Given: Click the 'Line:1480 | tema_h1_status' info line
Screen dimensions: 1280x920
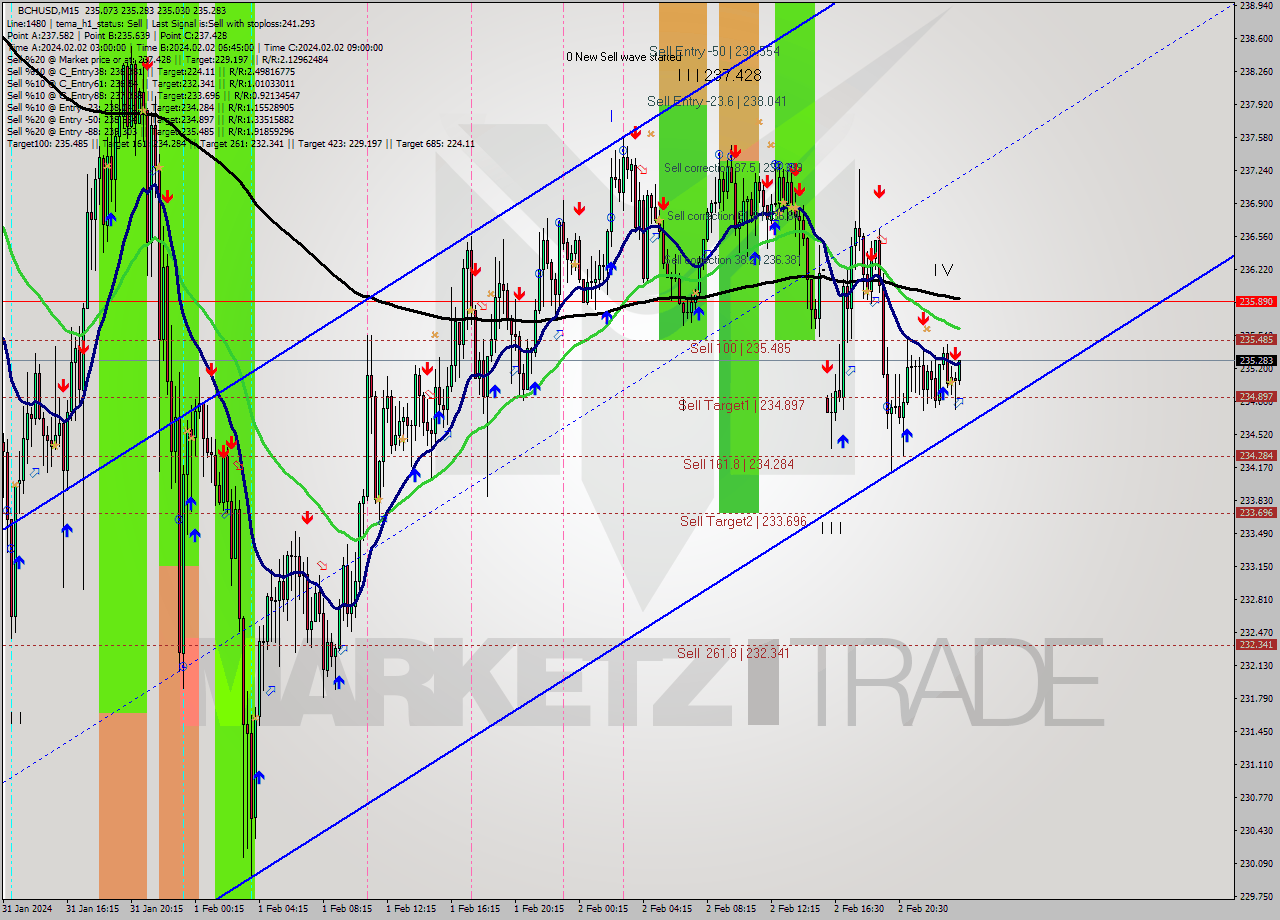Looking at the screenshot, I should (x=160, y=23).
